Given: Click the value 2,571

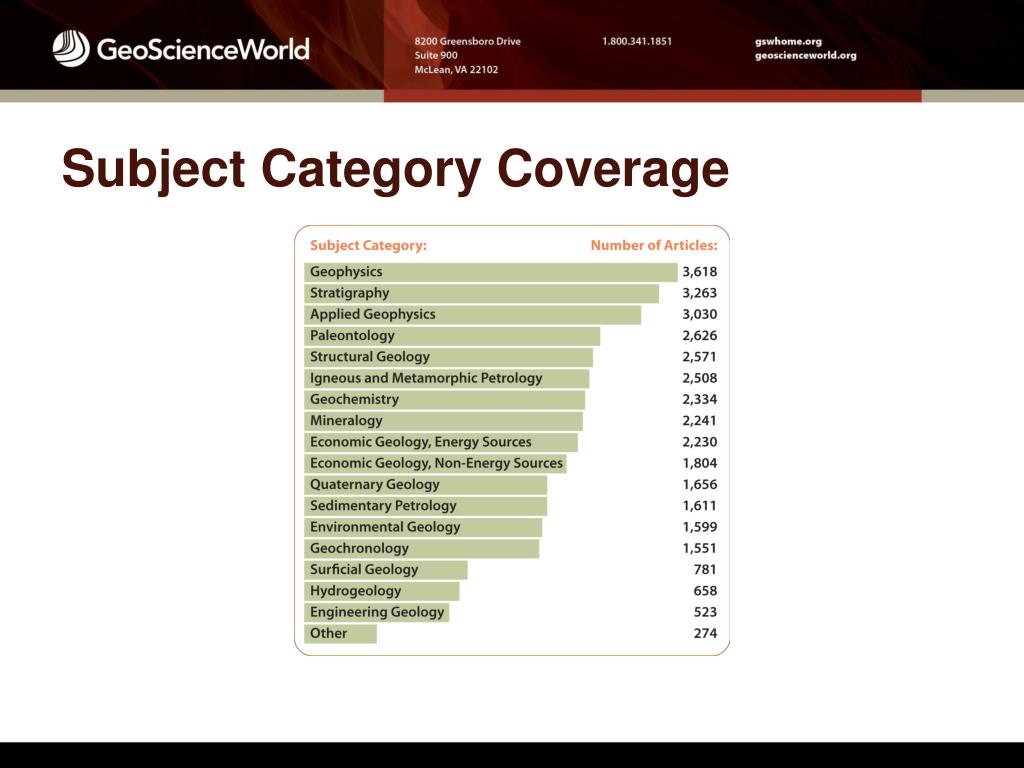Looking at the screenshot, I should coord(699,357).
